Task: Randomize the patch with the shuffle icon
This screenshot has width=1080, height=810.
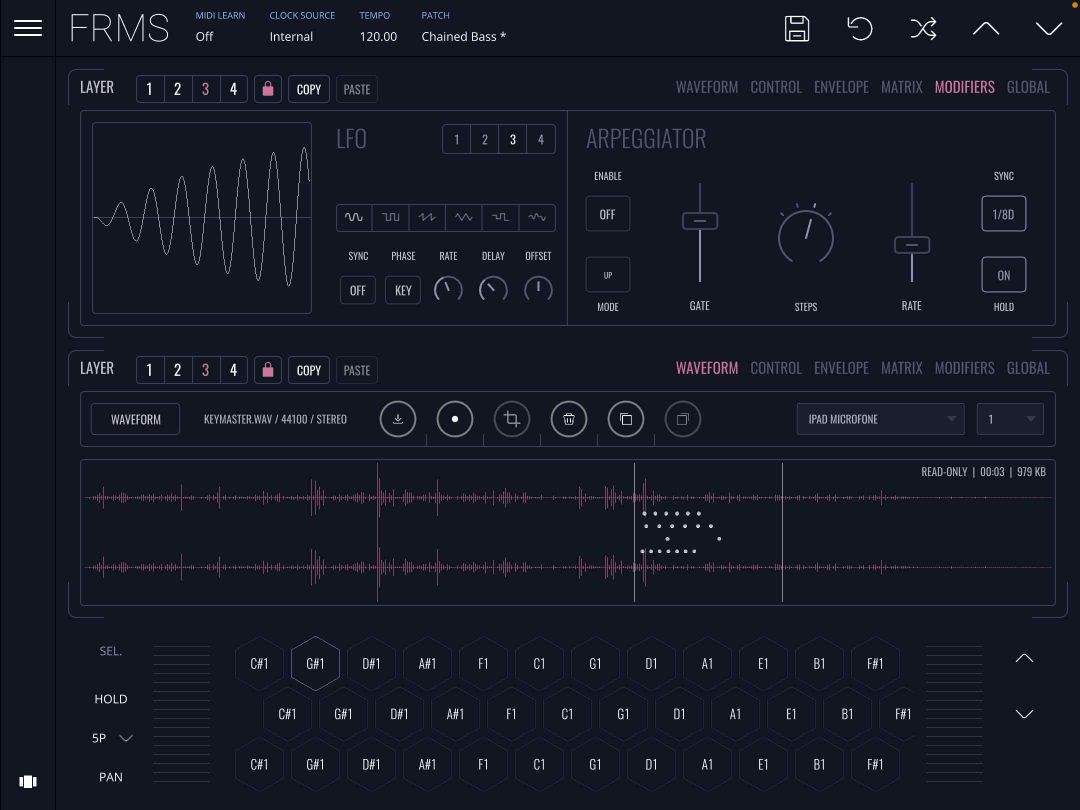Action: point(924,29)
